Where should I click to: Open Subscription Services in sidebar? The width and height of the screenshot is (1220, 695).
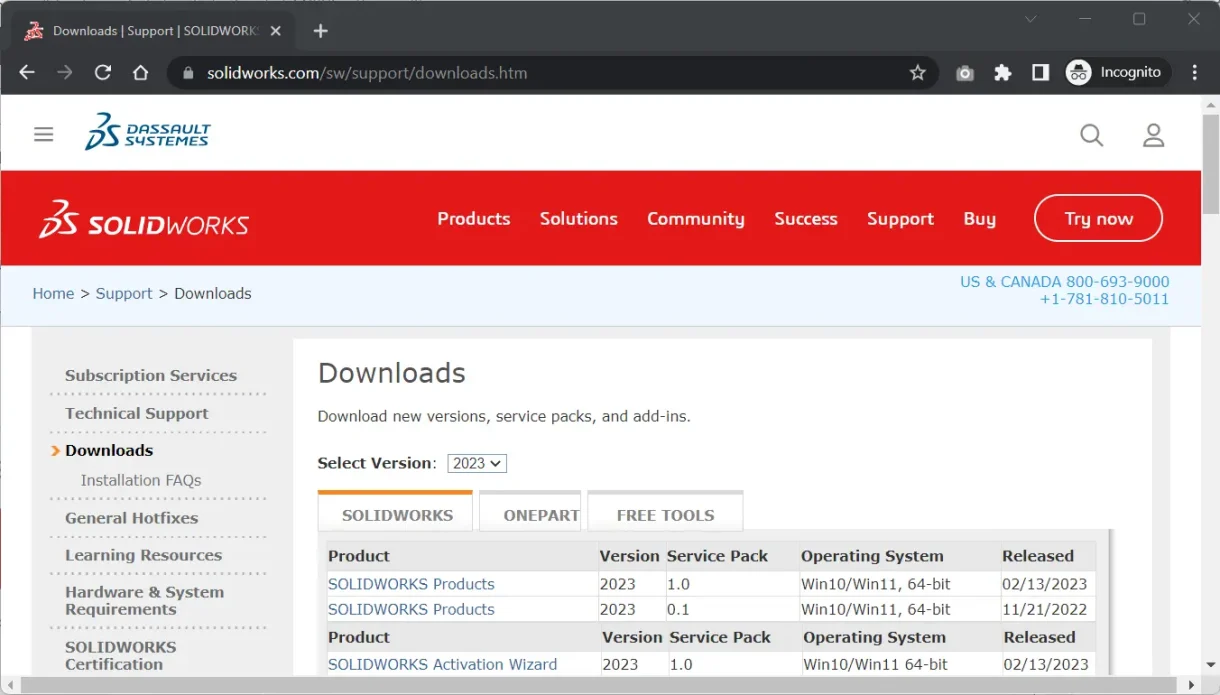pos(151,376)
